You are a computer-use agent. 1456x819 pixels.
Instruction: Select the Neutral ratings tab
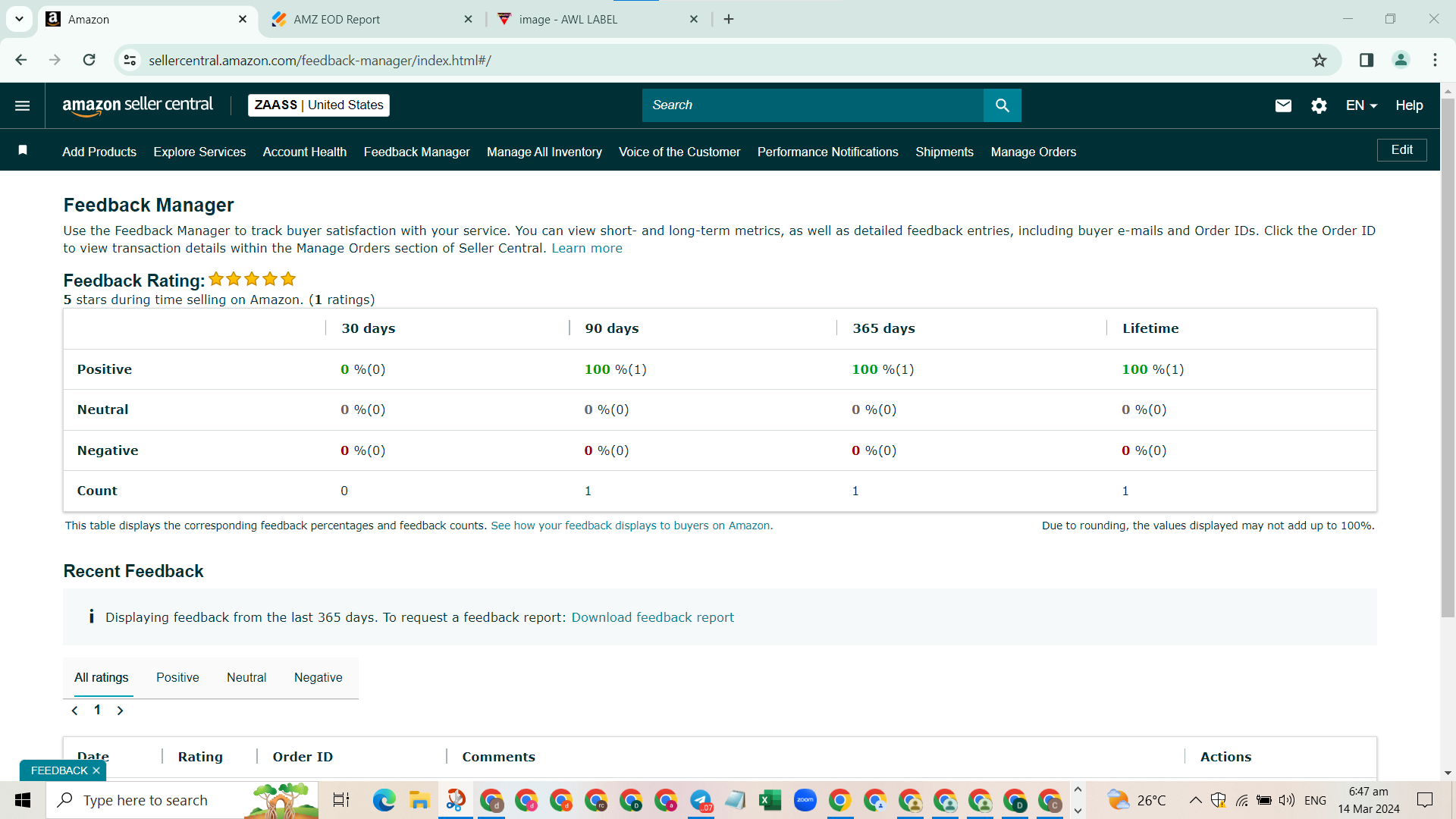coord(246,677)
